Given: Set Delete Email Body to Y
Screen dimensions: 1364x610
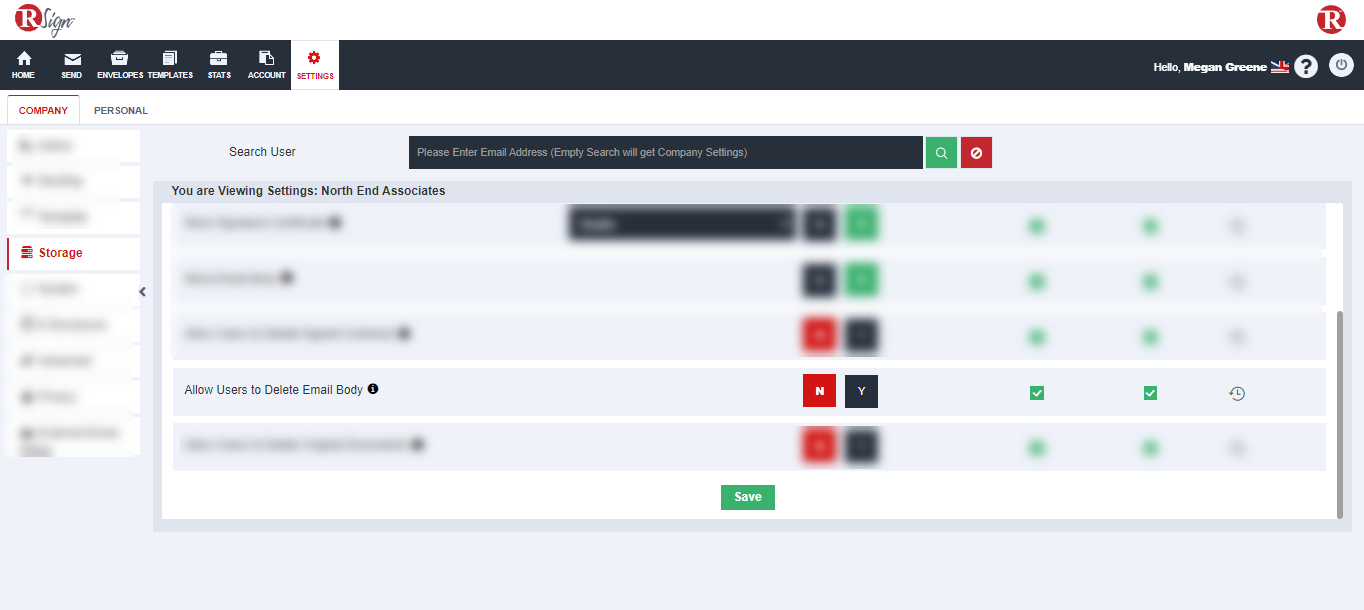Looking at the screenshot, I should (861, 391).
